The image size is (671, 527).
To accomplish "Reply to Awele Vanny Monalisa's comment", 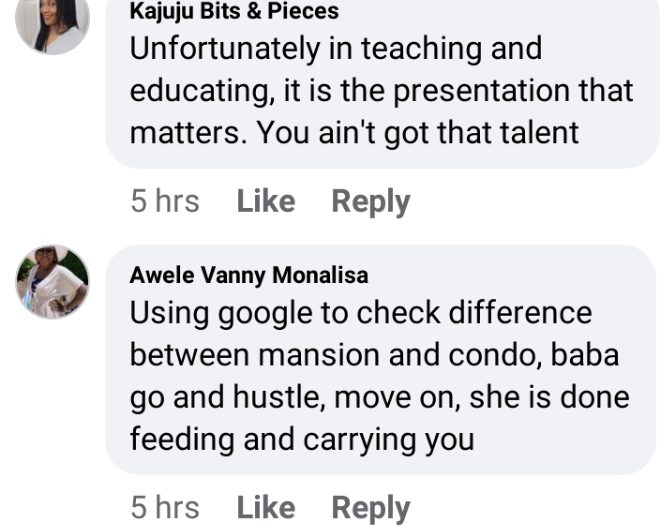I will [x=370, y=507].
